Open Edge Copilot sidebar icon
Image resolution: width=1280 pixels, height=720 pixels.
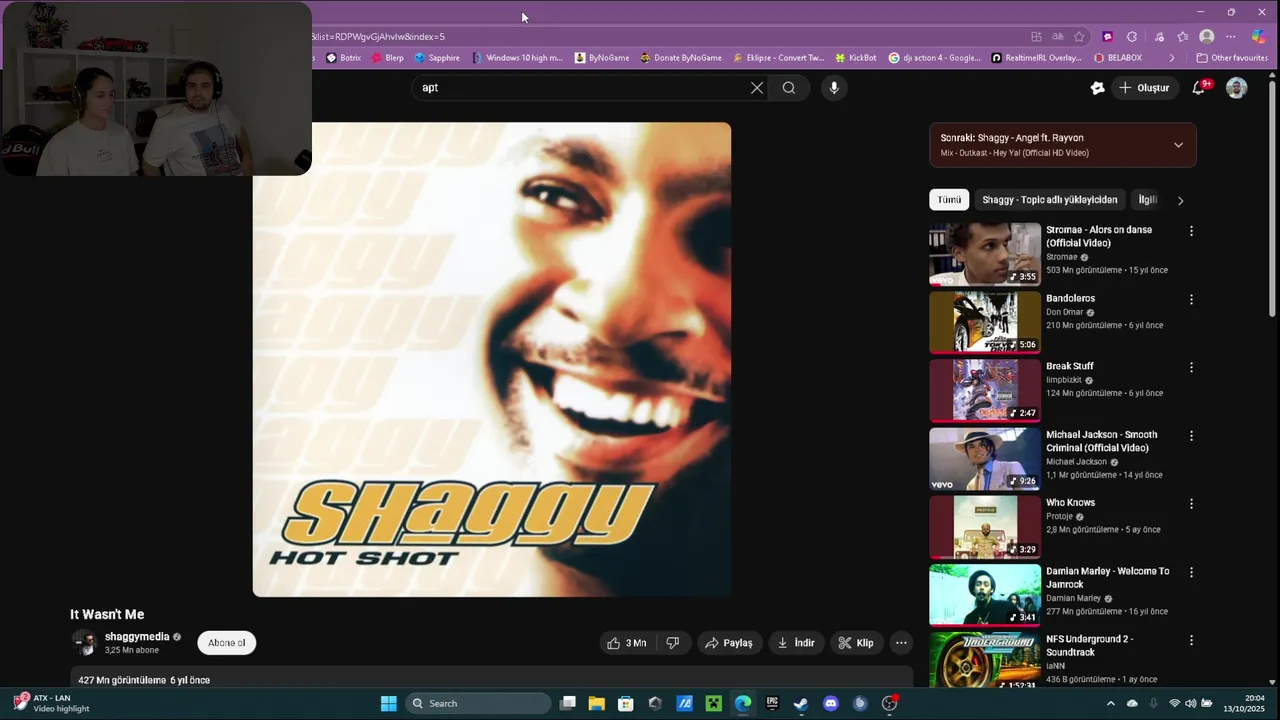pos(1258,37)
